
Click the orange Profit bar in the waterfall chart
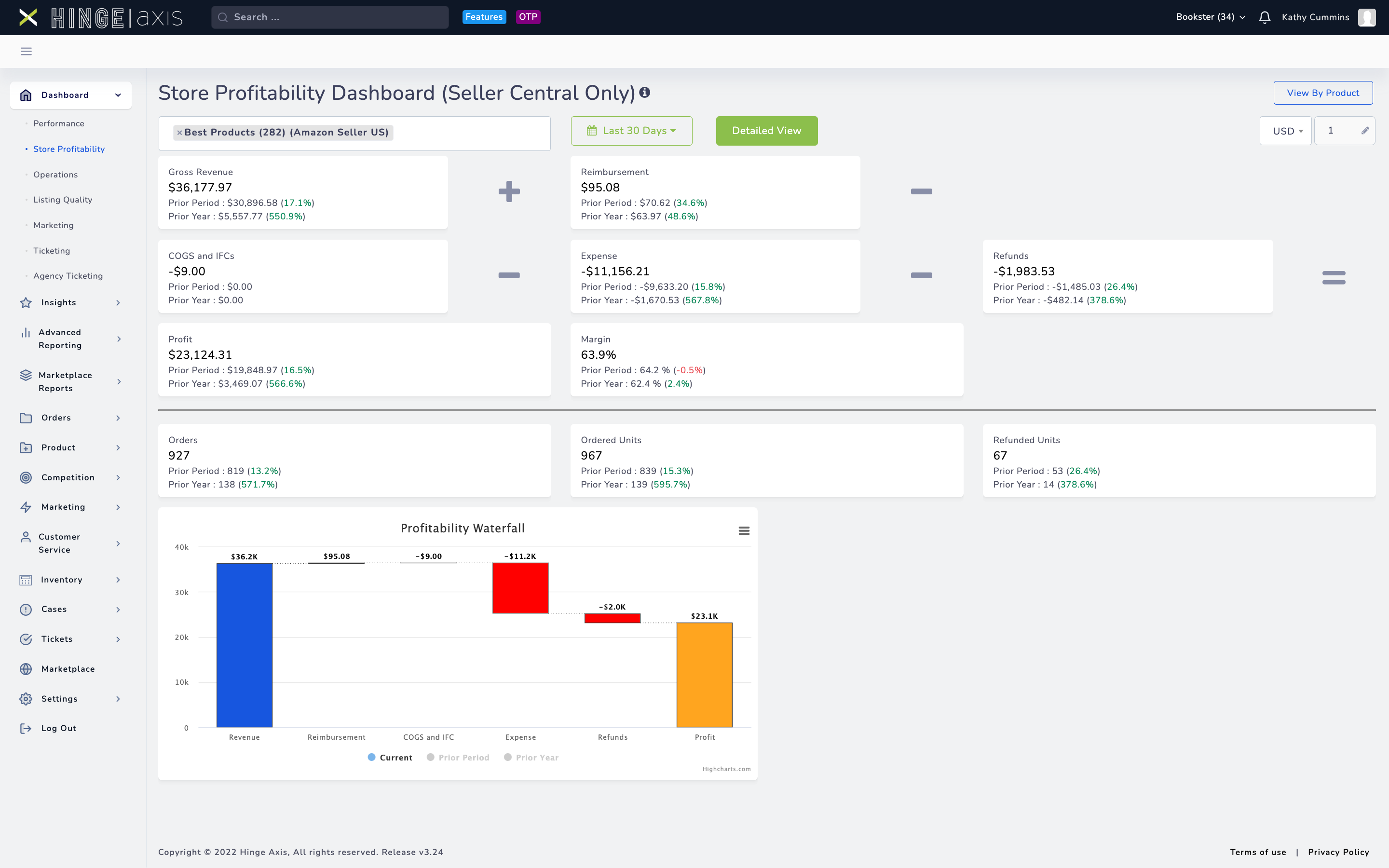(x=704, y=675)
